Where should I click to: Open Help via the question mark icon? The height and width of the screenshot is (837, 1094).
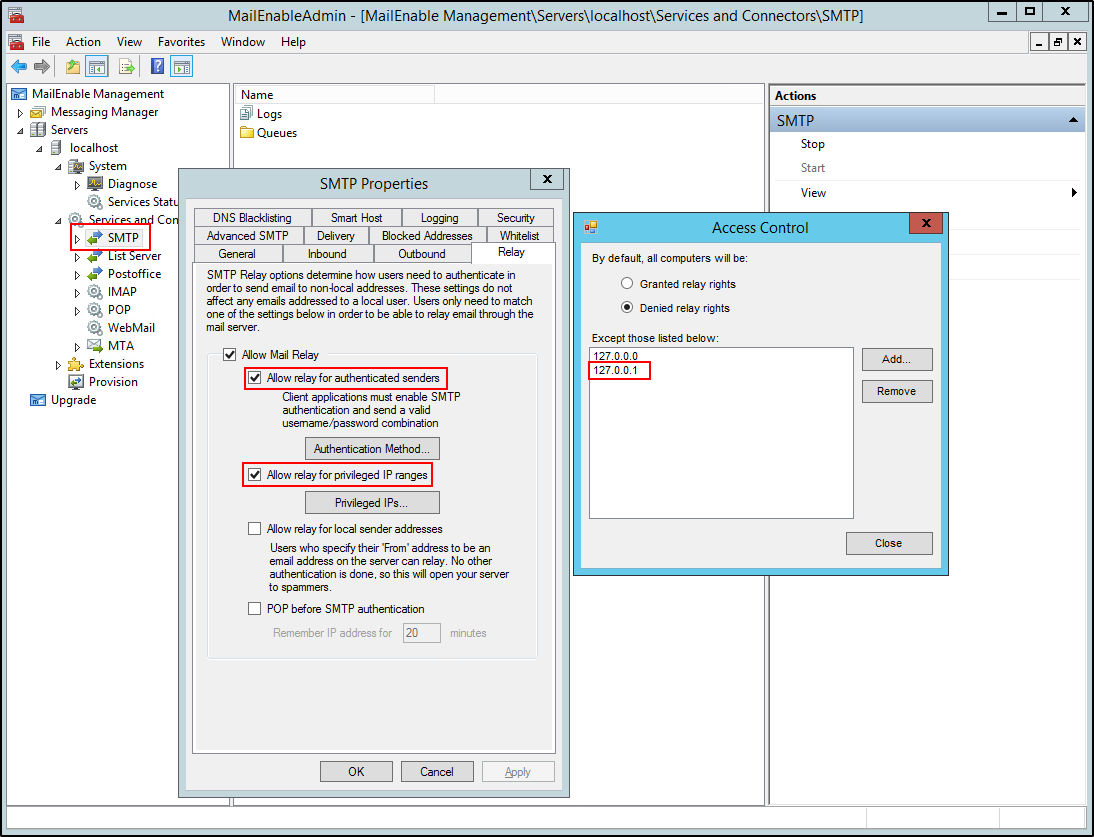click(x=157, y=67)
